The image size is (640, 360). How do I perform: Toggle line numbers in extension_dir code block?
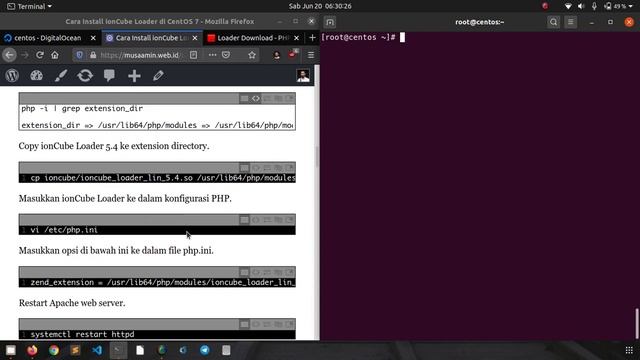point(244,98)
